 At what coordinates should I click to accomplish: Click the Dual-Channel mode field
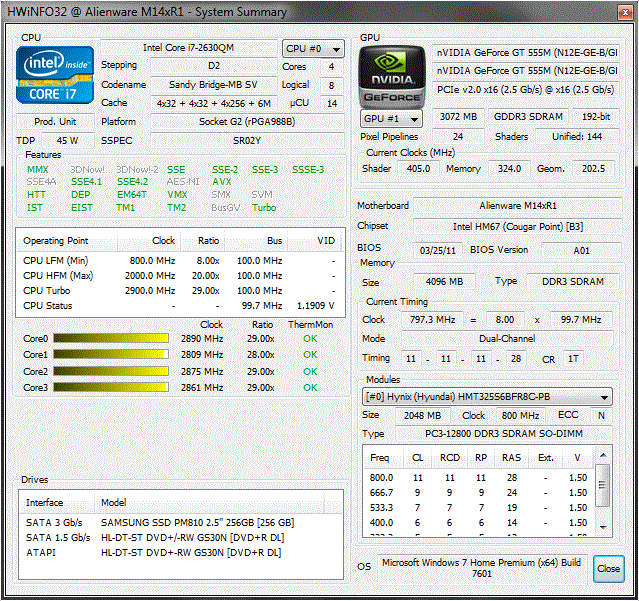coord(507,339)
